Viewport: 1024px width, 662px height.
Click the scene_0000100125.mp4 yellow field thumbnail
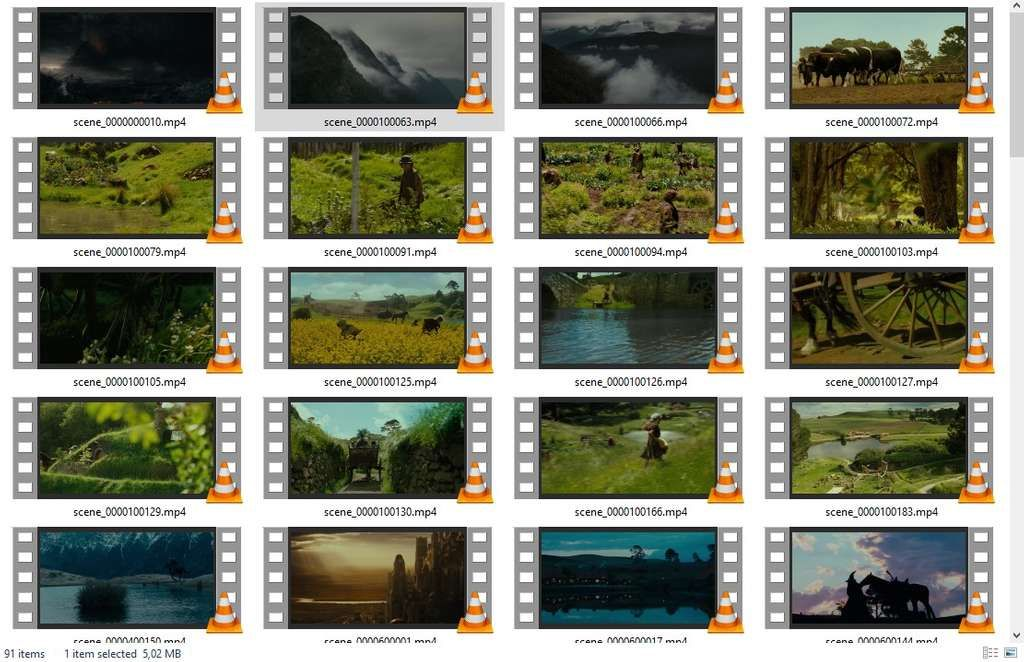pyautogui.click(x=377, y=318)
